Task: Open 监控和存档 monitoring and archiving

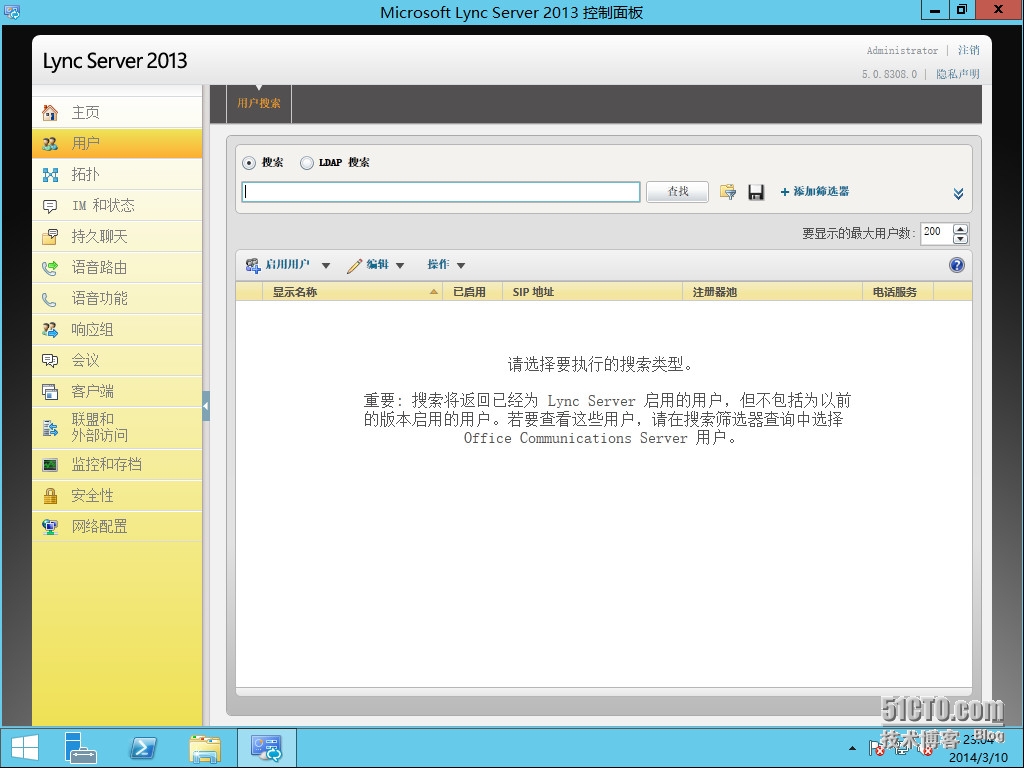Action: click(117, 464)
